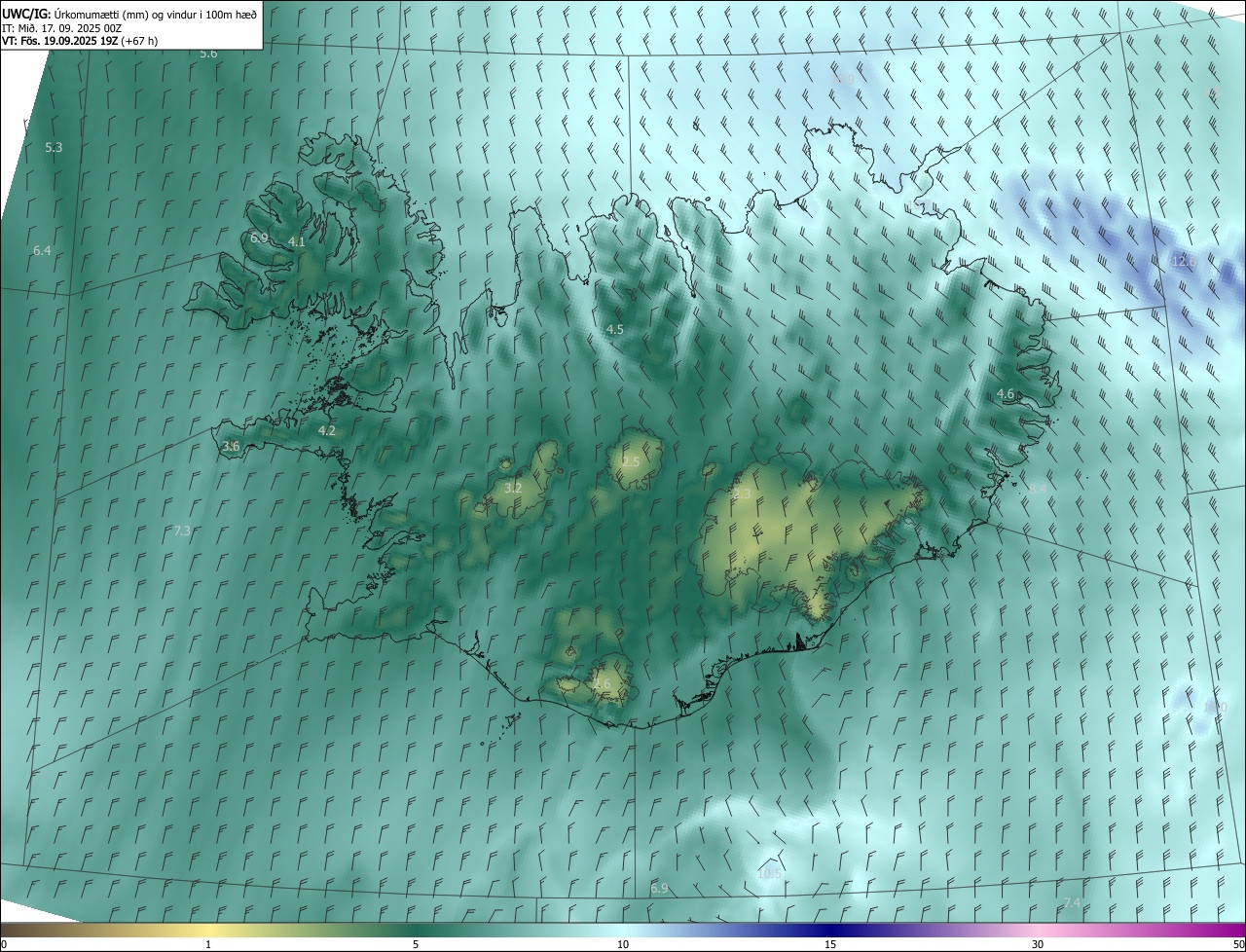
Task: Click the "3.2" value label on the glacier
Action: coord(513,488)
